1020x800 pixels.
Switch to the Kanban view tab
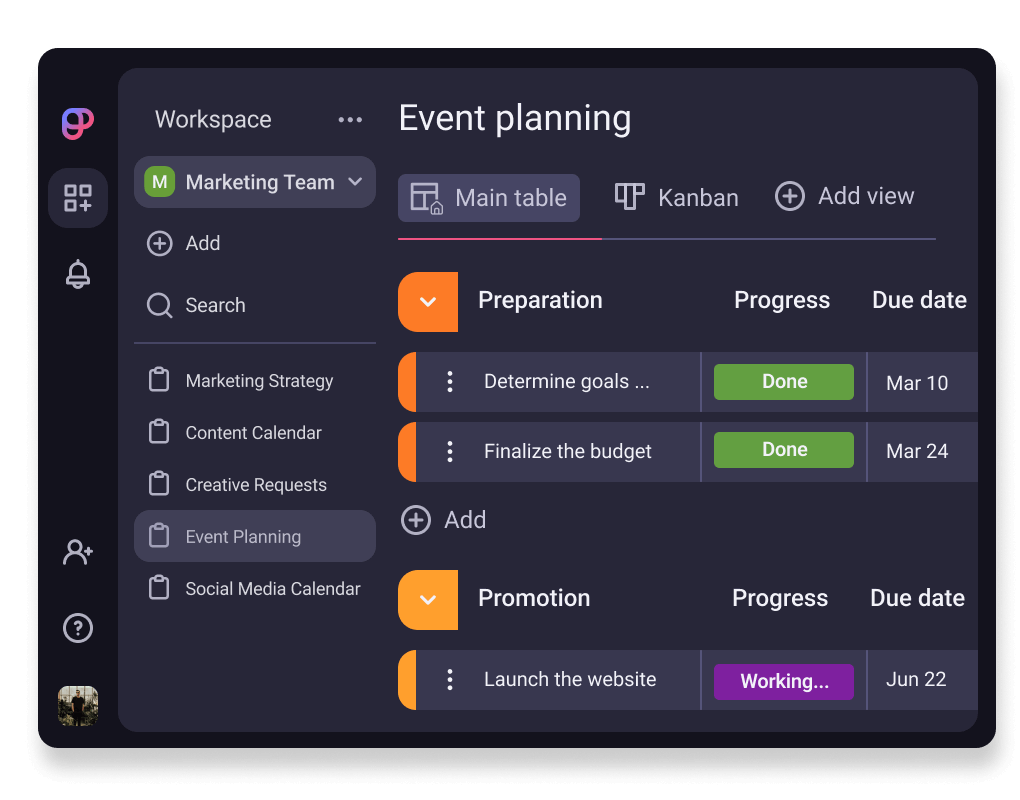click(677, 197)
